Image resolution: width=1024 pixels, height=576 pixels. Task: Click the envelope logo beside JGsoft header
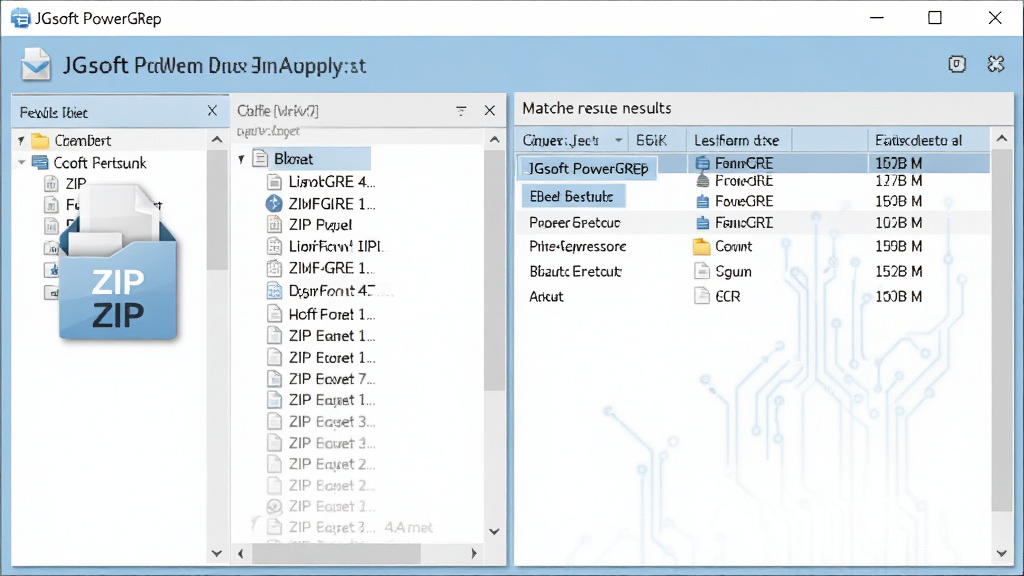point(35,65)
